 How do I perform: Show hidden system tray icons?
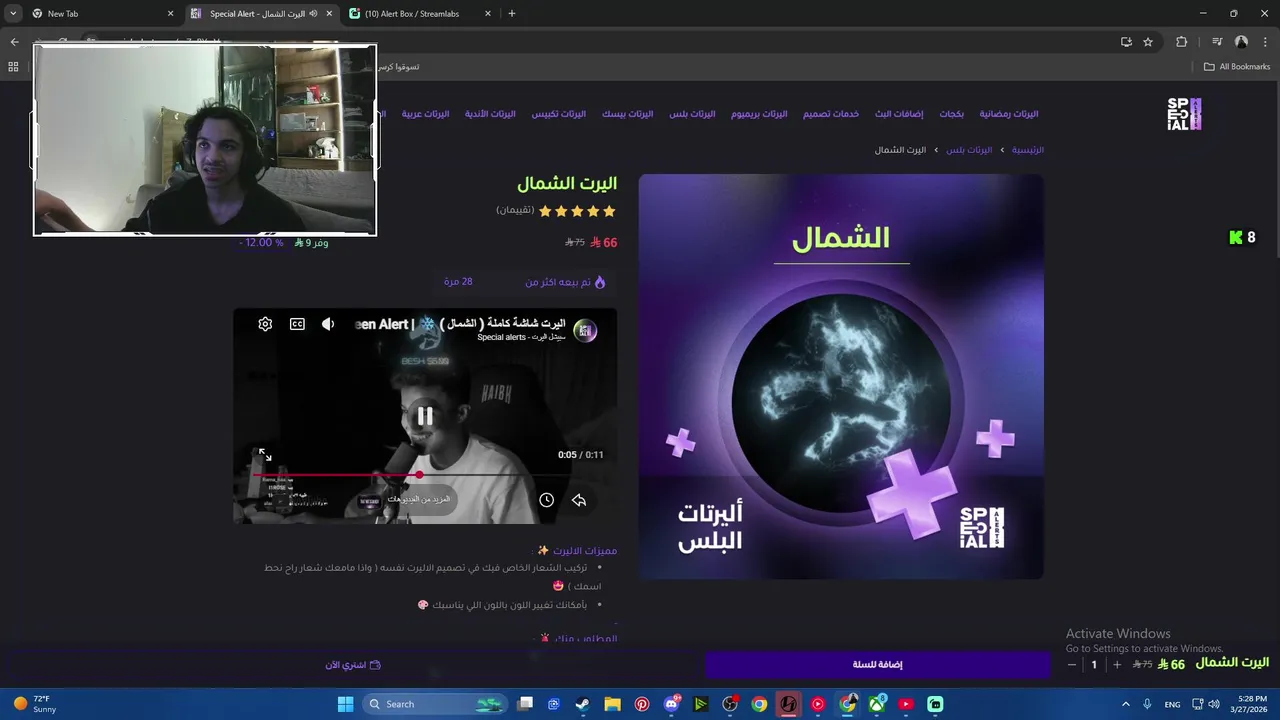point(1125,704)
